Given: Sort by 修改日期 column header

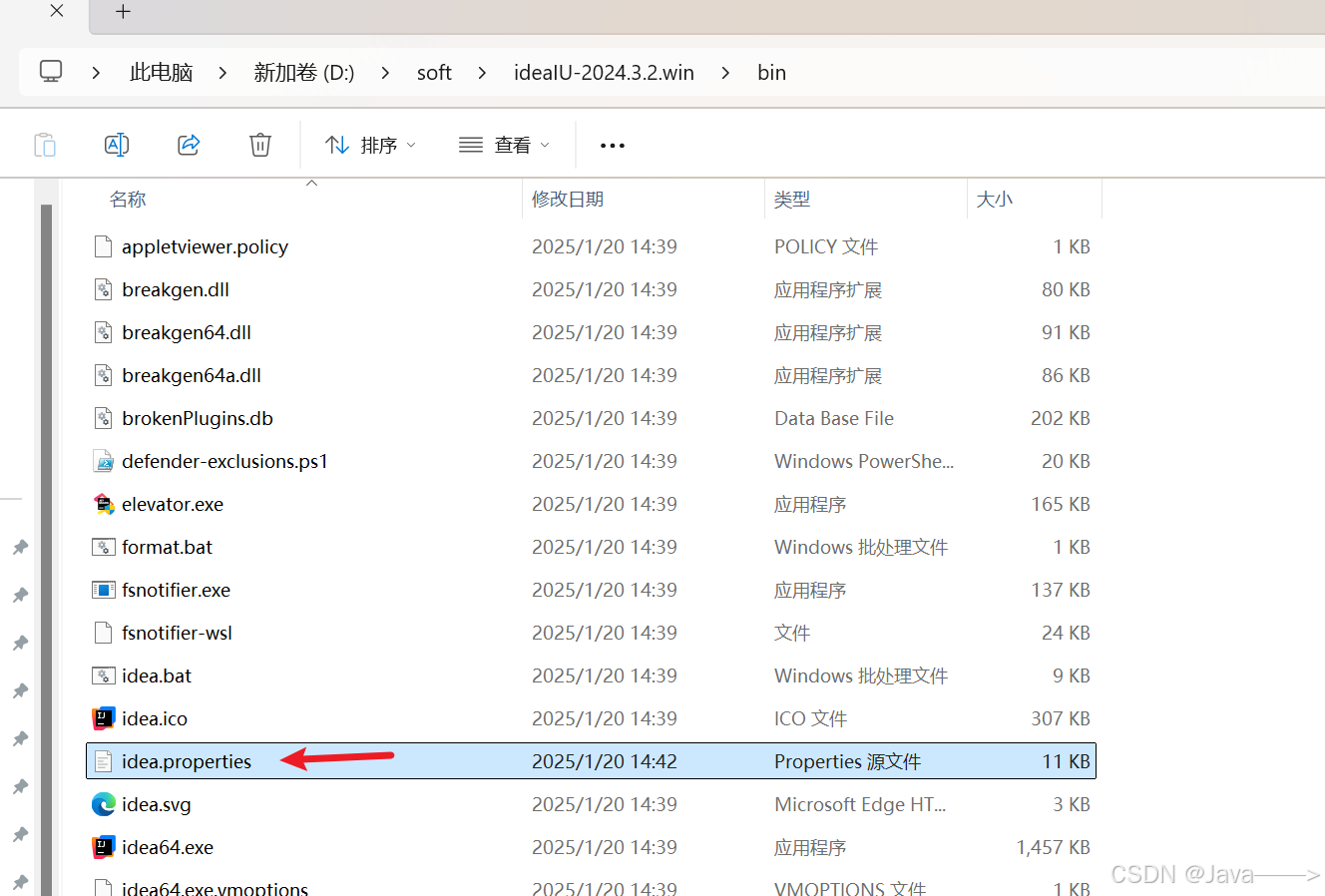Looking at the screenshot, I should 568,200.
